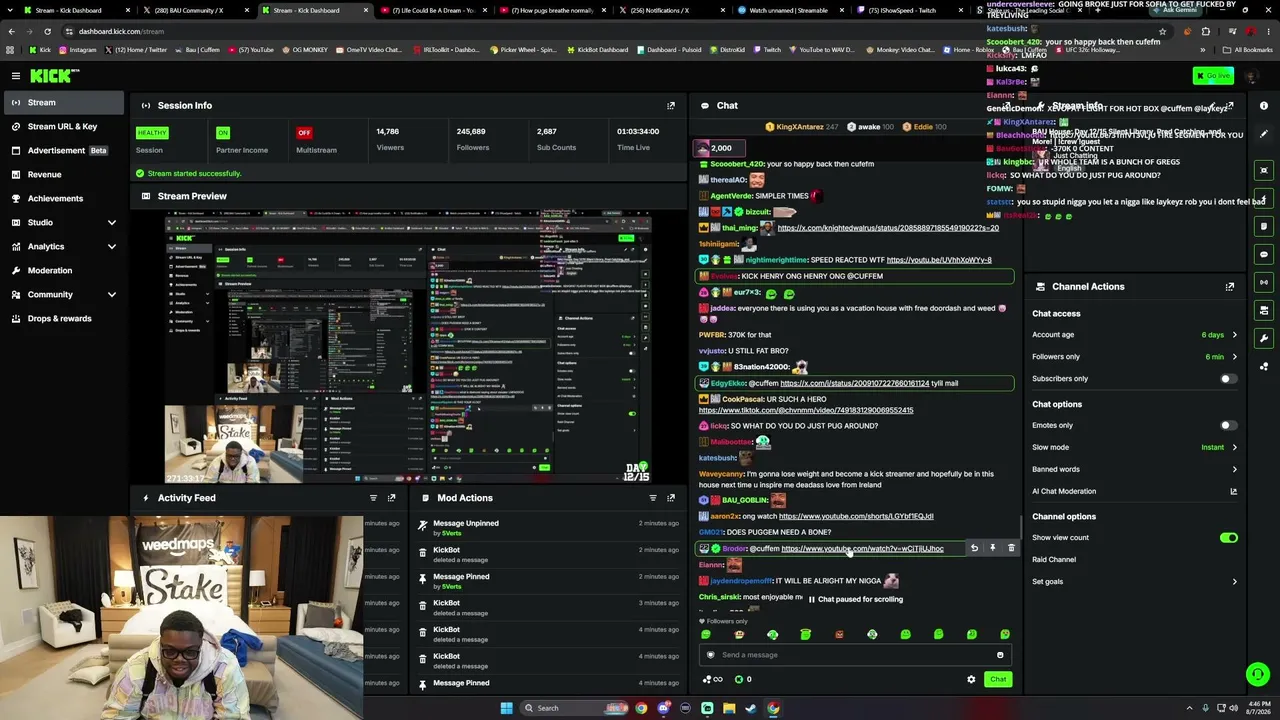Image resolution: width=1280 pixels, height=720 pixels.
Task: Reload the page with browser refresh button
Action: tap(50, 31)
